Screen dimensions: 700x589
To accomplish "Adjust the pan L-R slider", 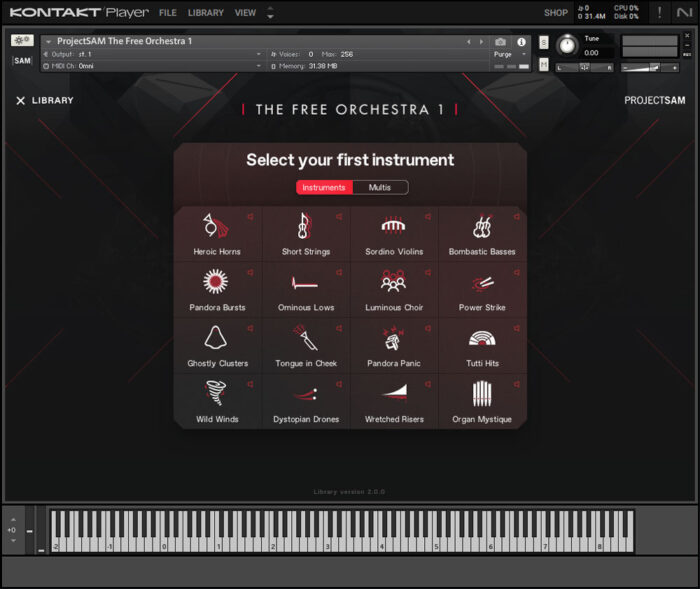I will [x=584, y=67].
